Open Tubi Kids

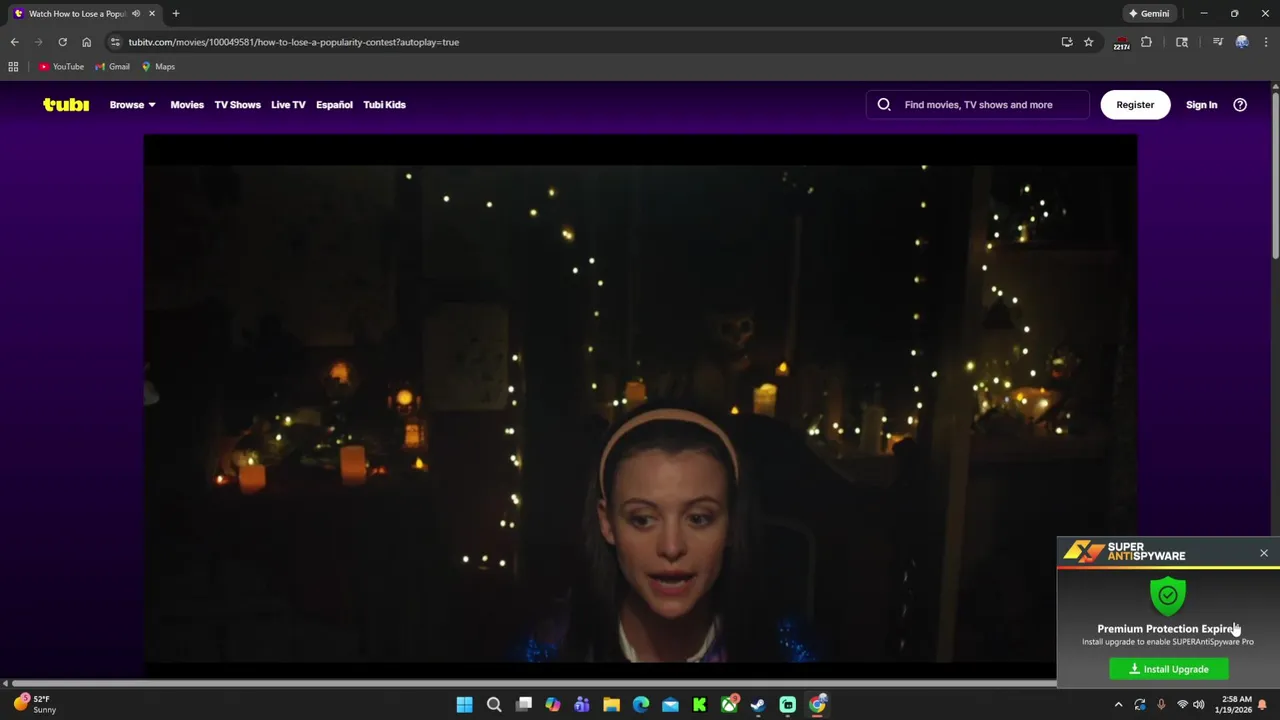(x=384, y=104)
